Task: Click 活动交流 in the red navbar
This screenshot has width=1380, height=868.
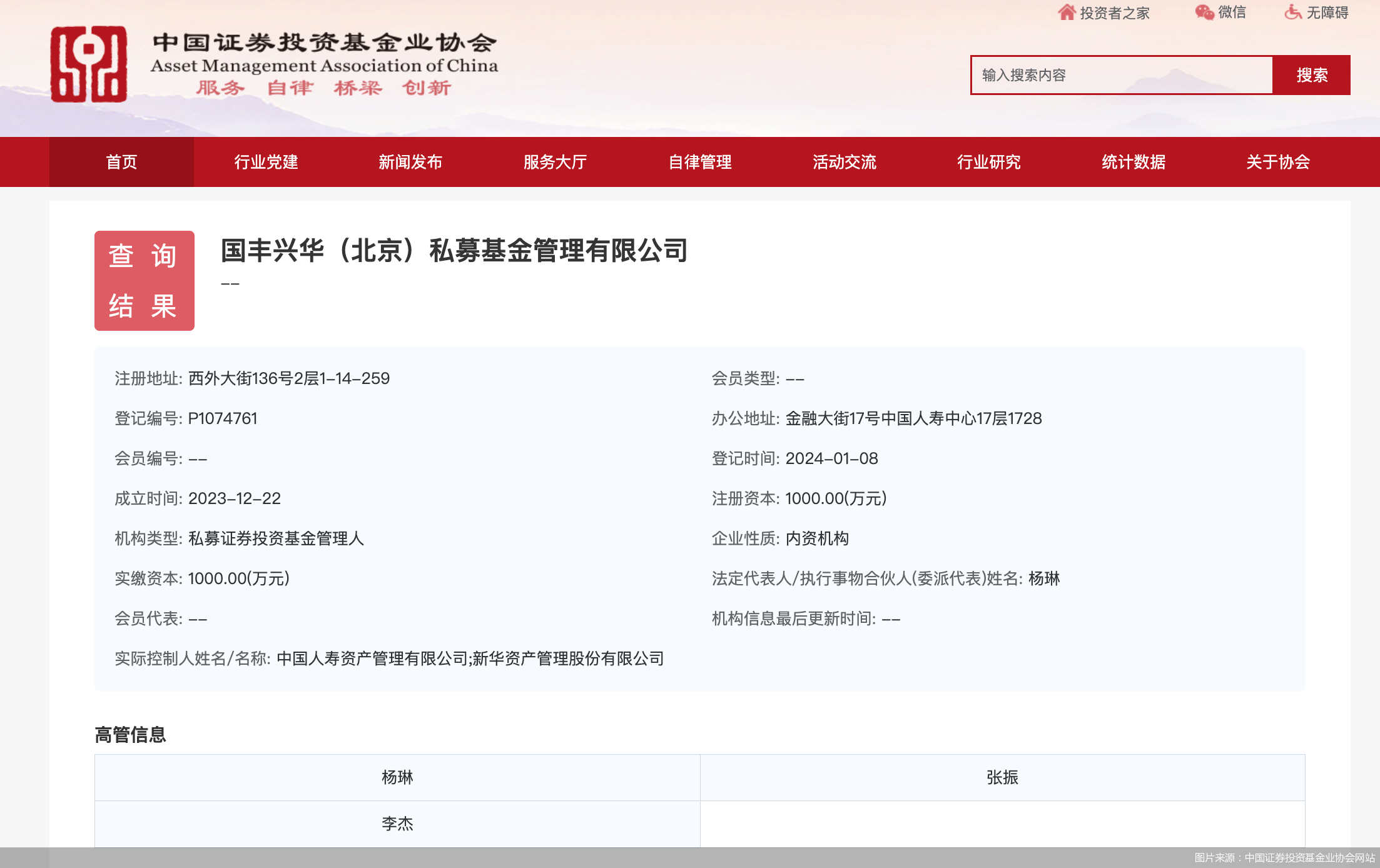Action: point(845,162)
